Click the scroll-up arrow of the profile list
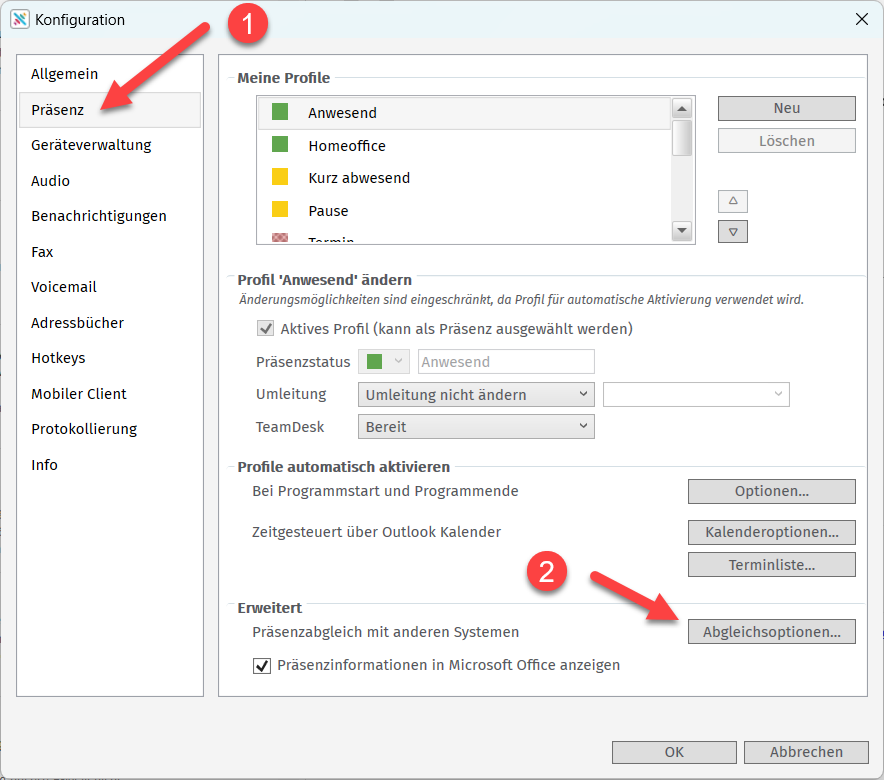 click(683, 108)
